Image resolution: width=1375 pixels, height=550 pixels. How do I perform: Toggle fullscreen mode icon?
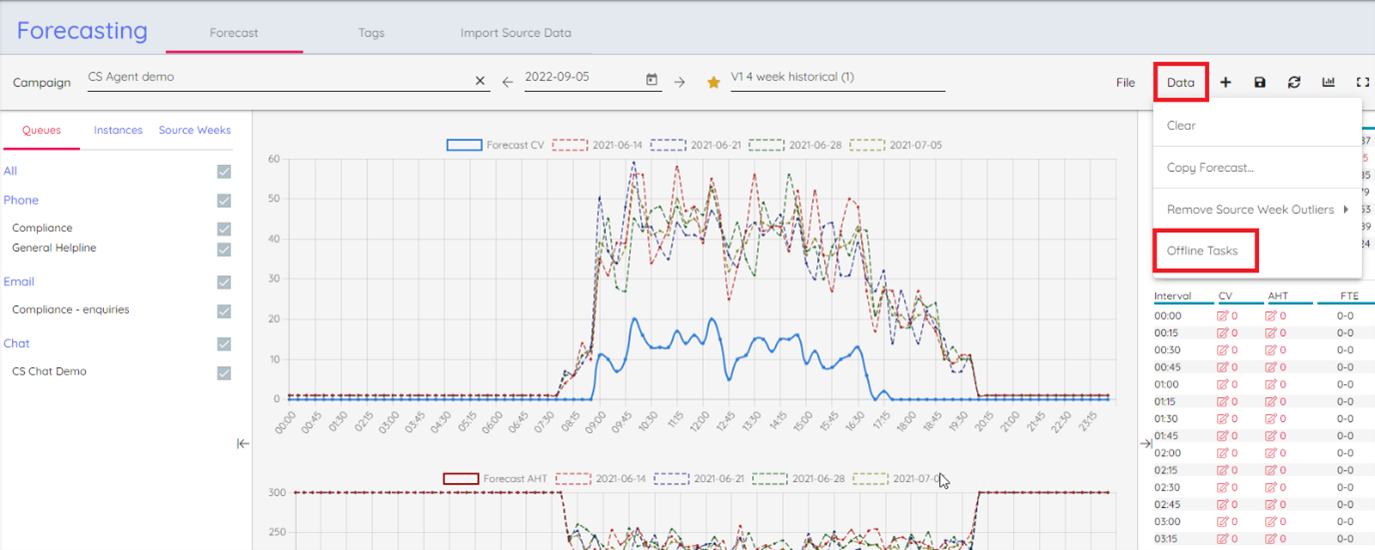tap(1362, 82)
